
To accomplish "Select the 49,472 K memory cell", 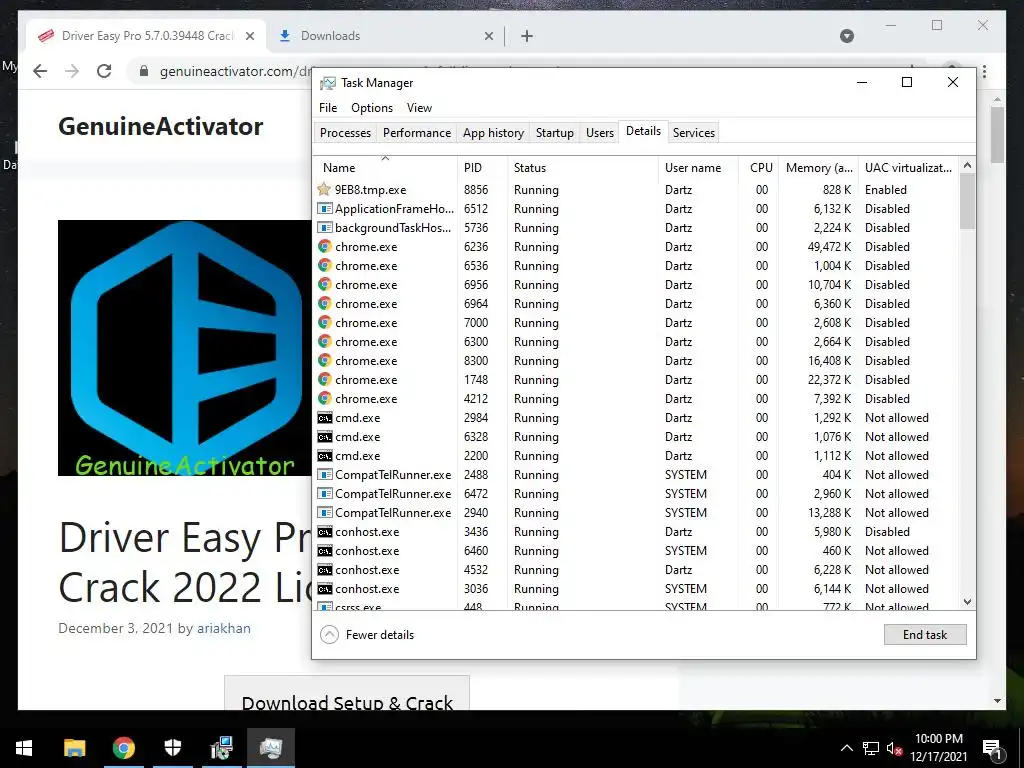I will pyautogui.click(x=818, y=246).
